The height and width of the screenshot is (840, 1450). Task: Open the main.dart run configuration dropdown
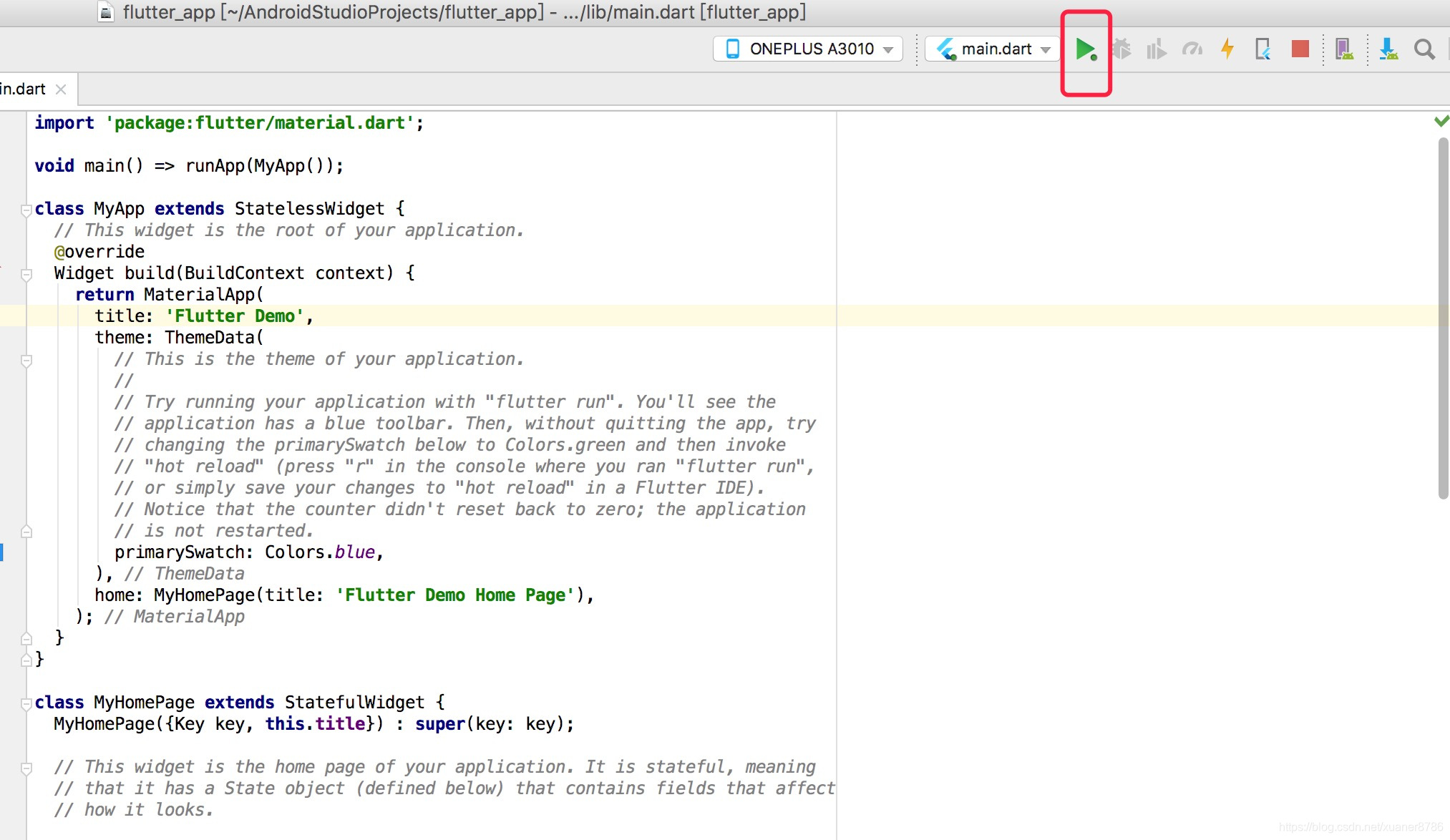993,49
